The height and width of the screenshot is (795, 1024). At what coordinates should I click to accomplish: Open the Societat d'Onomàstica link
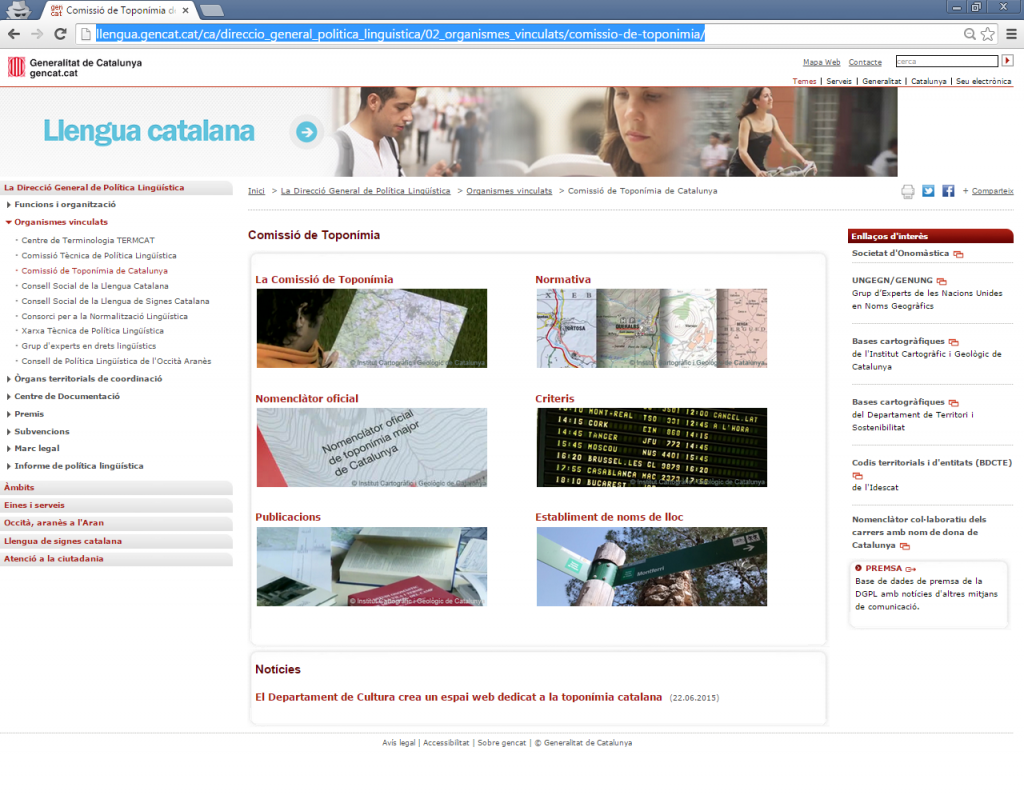click(x=901, y=254)
